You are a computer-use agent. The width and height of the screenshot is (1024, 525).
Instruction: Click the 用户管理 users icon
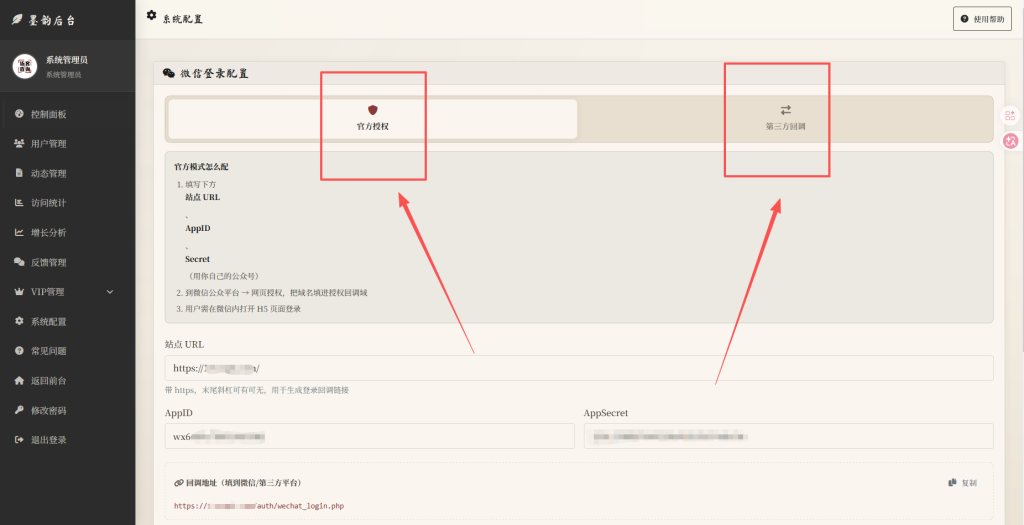[x=19, y=144]
